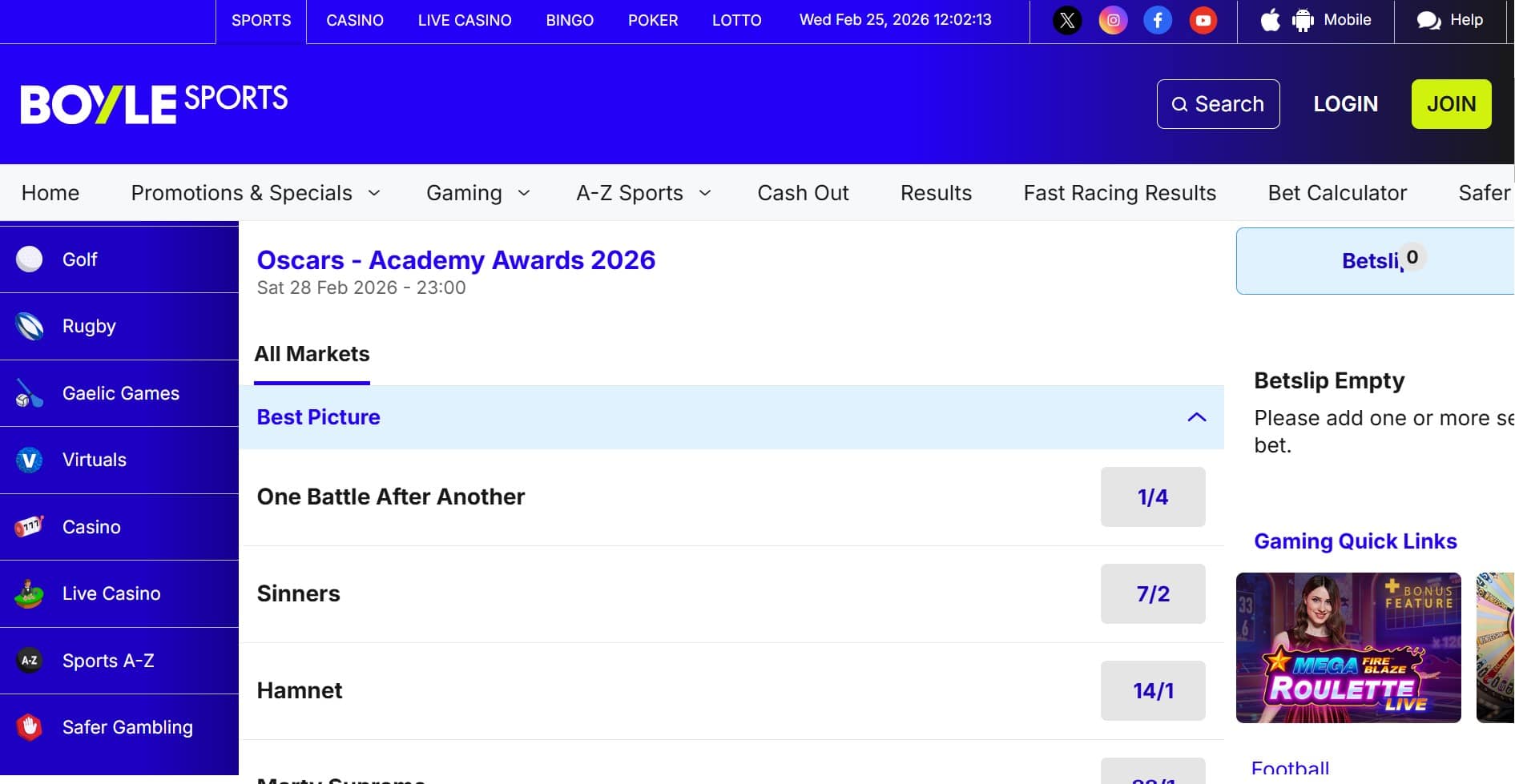Click the LOGIN button

click(x=1345, y=104)
